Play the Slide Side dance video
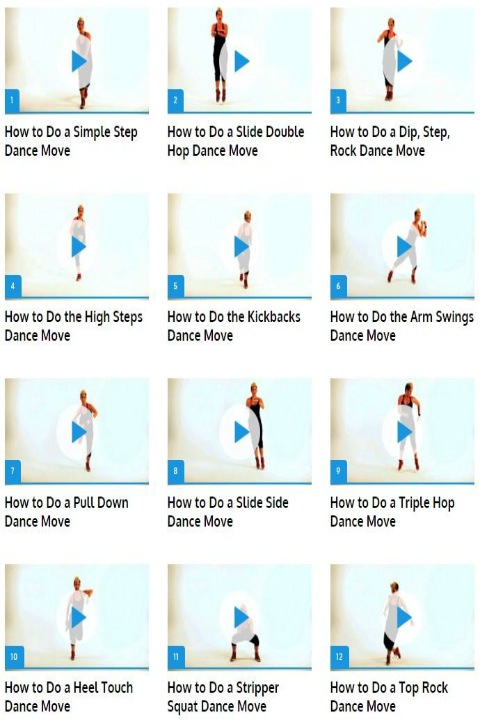Viewport: 480px width, 720px height. click(x=240, y=432)
